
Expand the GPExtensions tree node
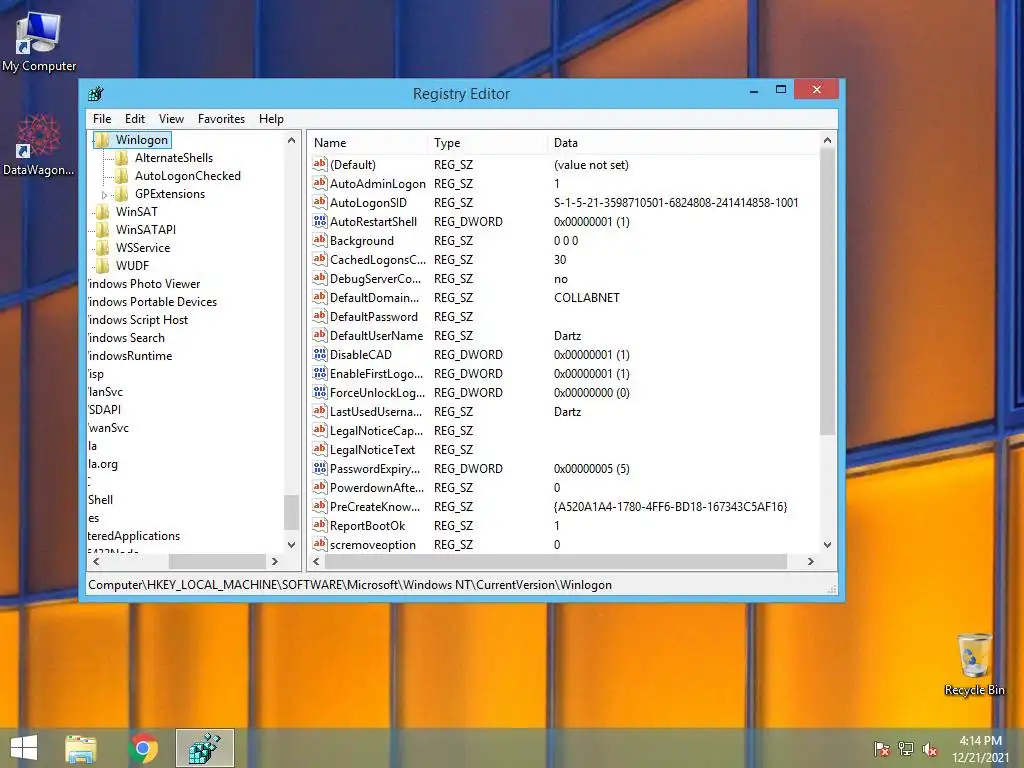pos(104,195)
